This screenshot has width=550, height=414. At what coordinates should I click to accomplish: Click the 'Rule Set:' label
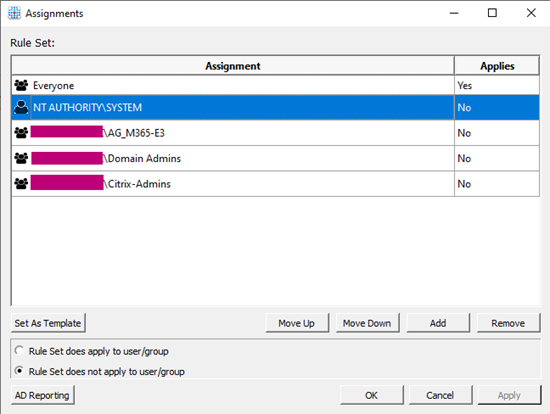(33, 43)
